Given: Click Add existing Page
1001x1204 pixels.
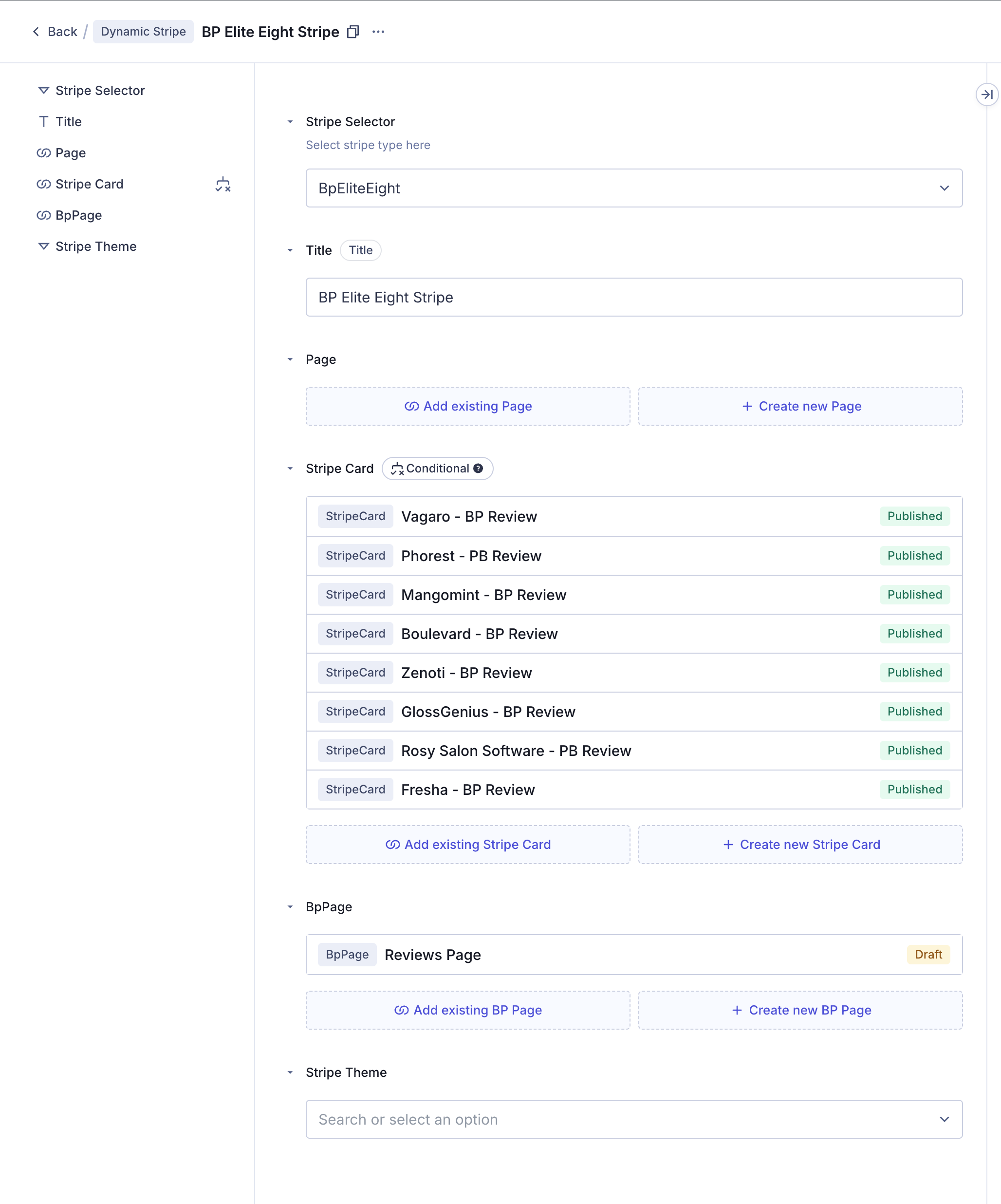Looking at the screenshot, I should (x=467, y=406).
